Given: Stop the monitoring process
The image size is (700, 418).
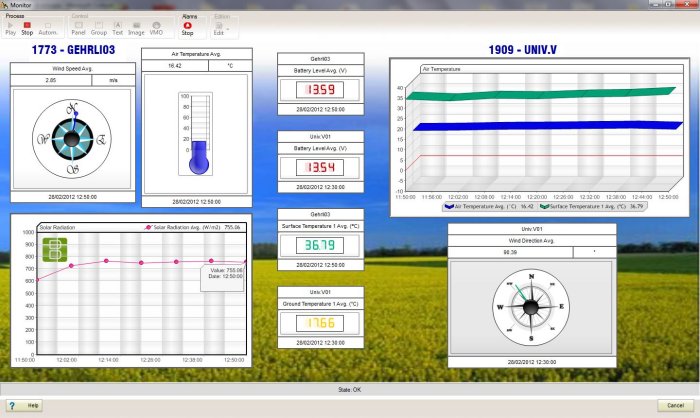Looking at the screenshot, I should point(27,27).
